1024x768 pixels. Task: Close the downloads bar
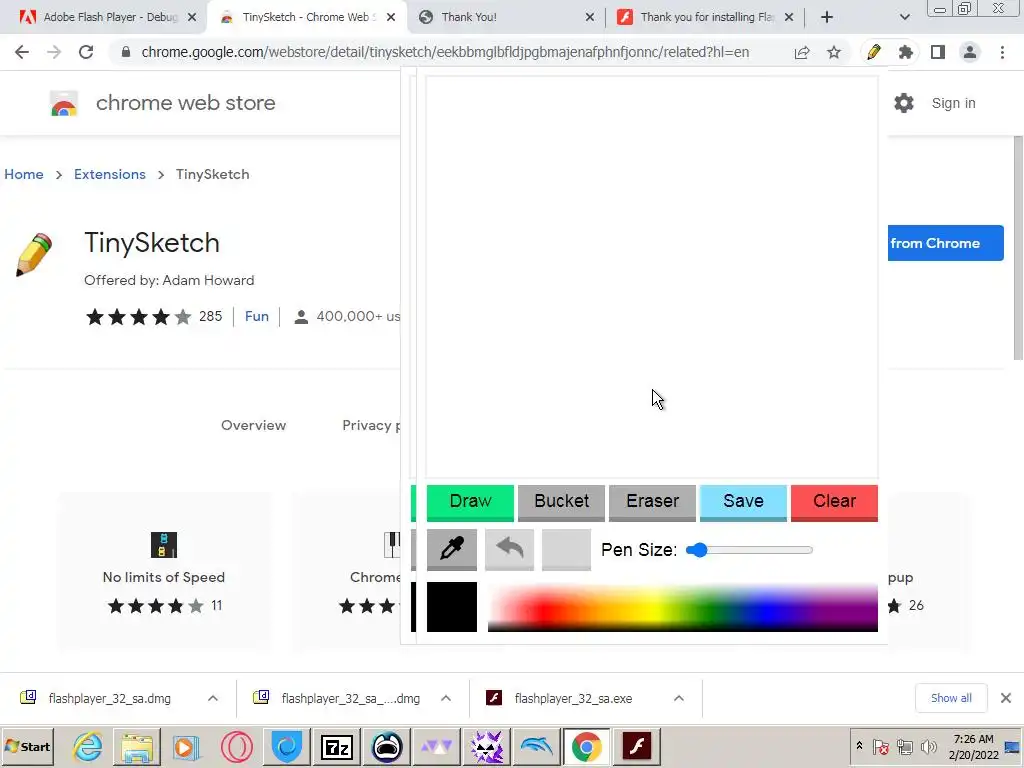pos(1006,698)
